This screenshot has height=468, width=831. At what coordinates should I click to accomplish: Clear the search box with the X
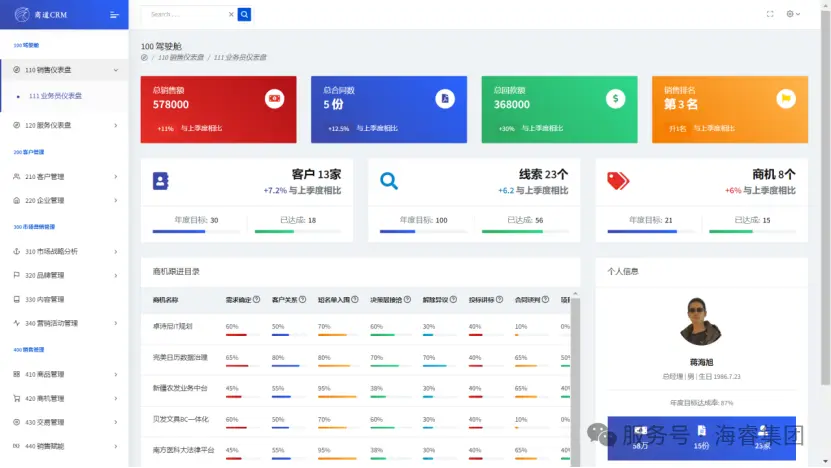[x=231, y=14]
